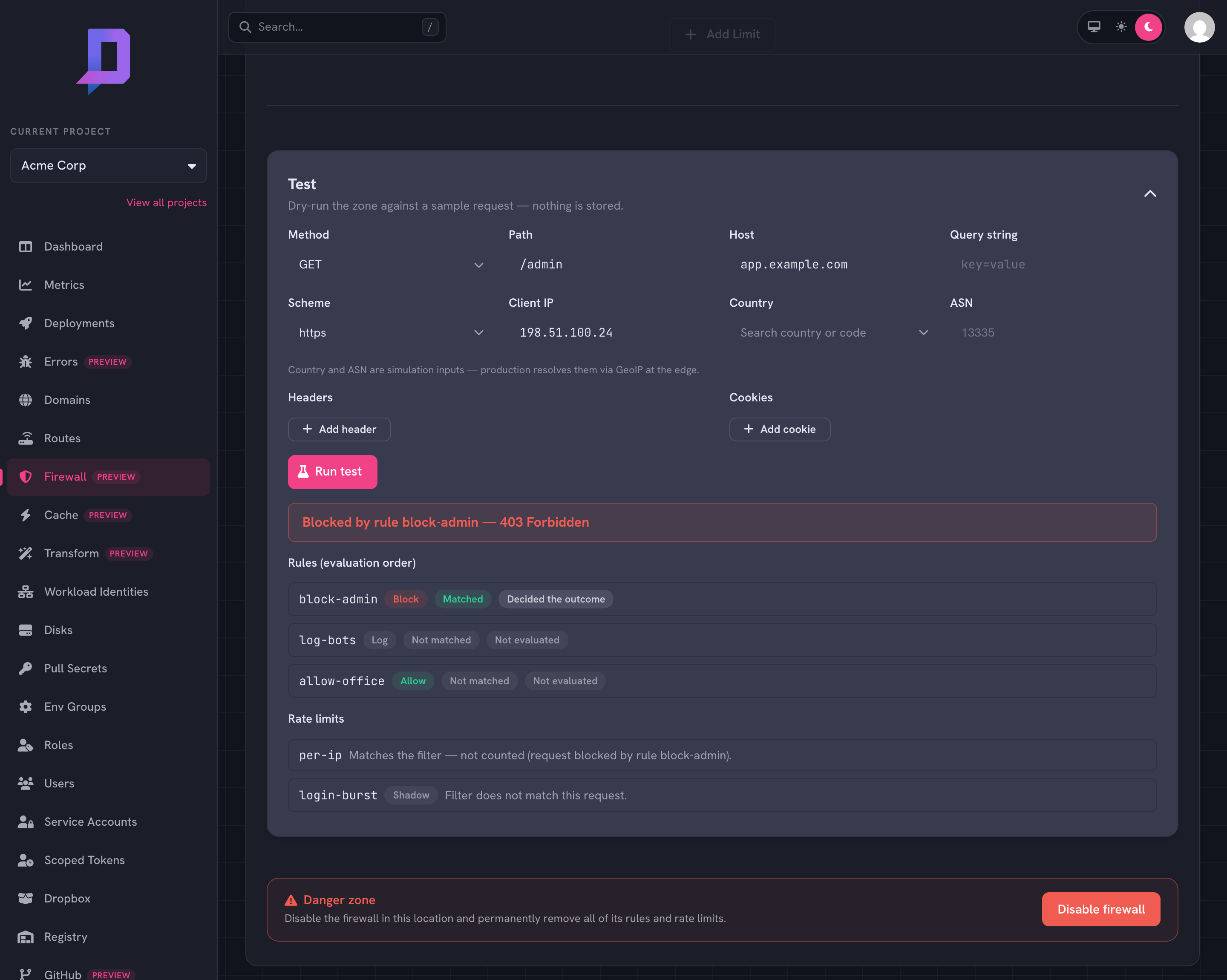Click the per-ip rate limit name
Image resolution: width=1227 pixels, height=980 pixels.
pos(320,755)
